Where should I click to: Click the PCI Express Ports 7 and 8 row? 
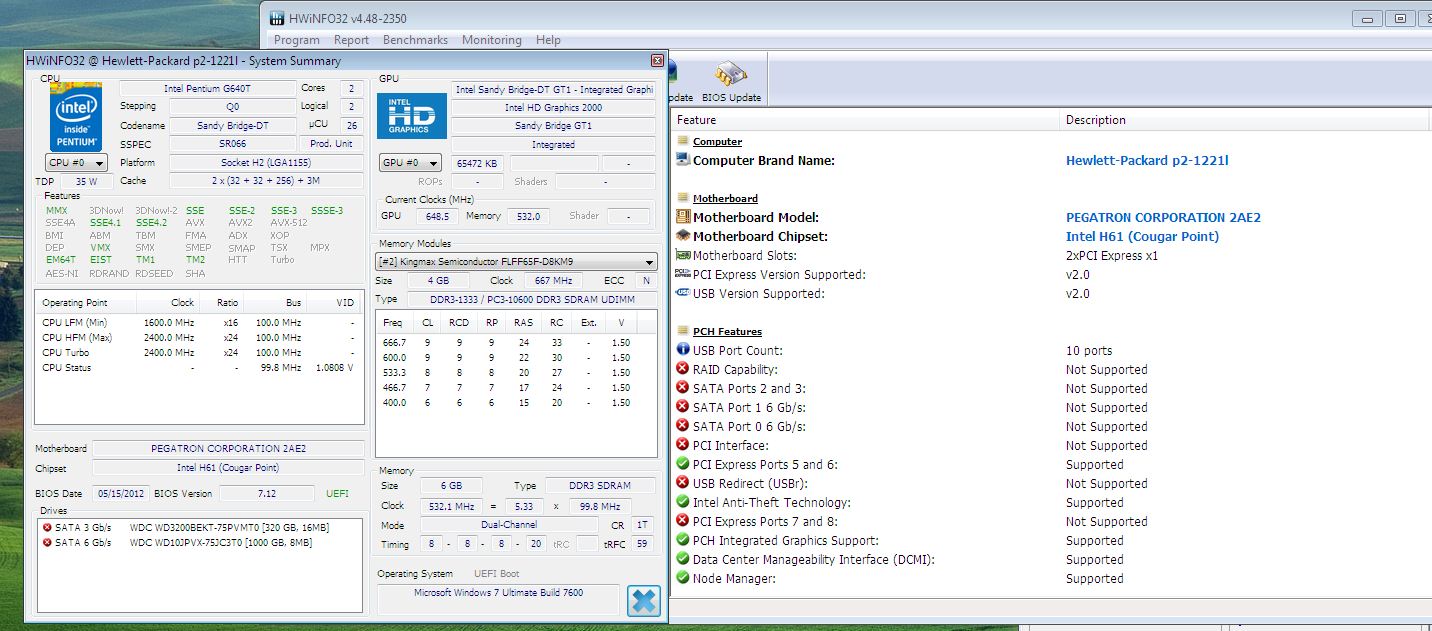[1050, 521]
